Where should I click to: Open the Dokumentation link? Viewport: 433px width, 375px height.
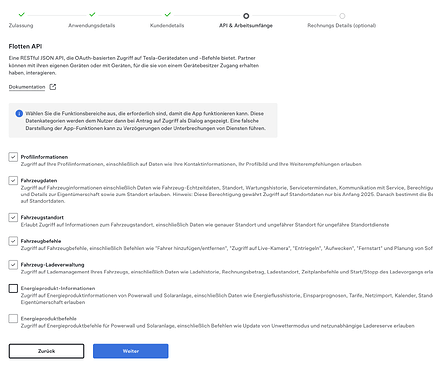[x=27, y=87]
